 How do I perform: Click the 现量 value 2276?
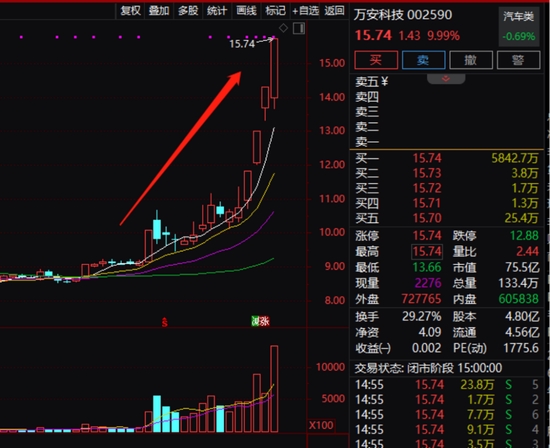[x=428, y=283]
